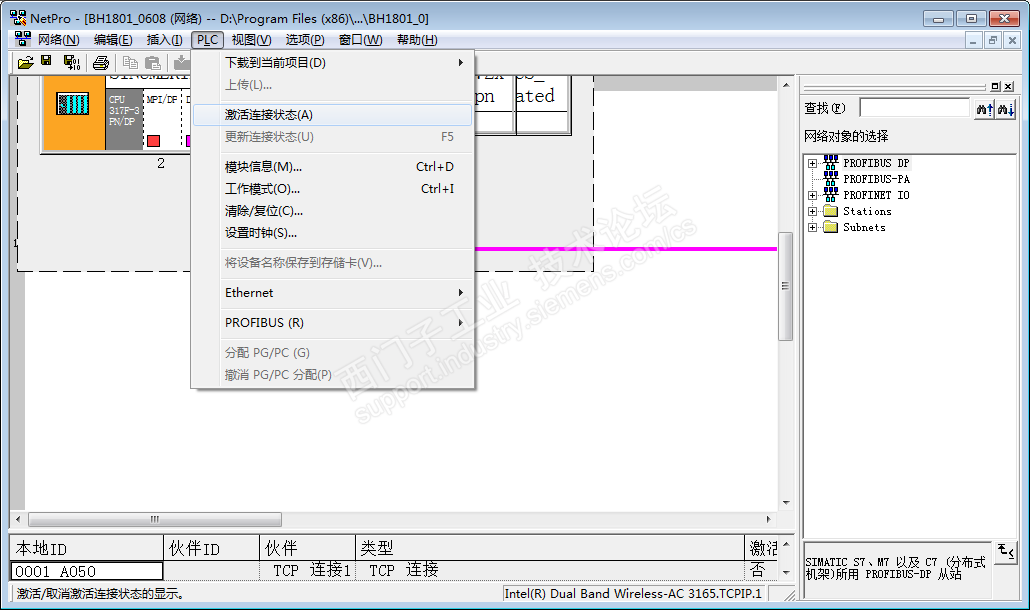Open the 窗口(W) menu
The image size is (1030, 610).
(x=361, y=40)
